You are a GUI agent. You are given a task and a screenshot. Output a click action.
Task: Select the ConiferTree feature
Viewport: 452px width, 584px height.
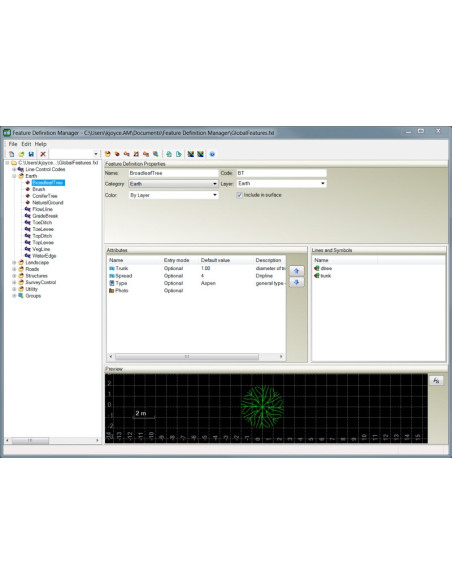point(45,196)
